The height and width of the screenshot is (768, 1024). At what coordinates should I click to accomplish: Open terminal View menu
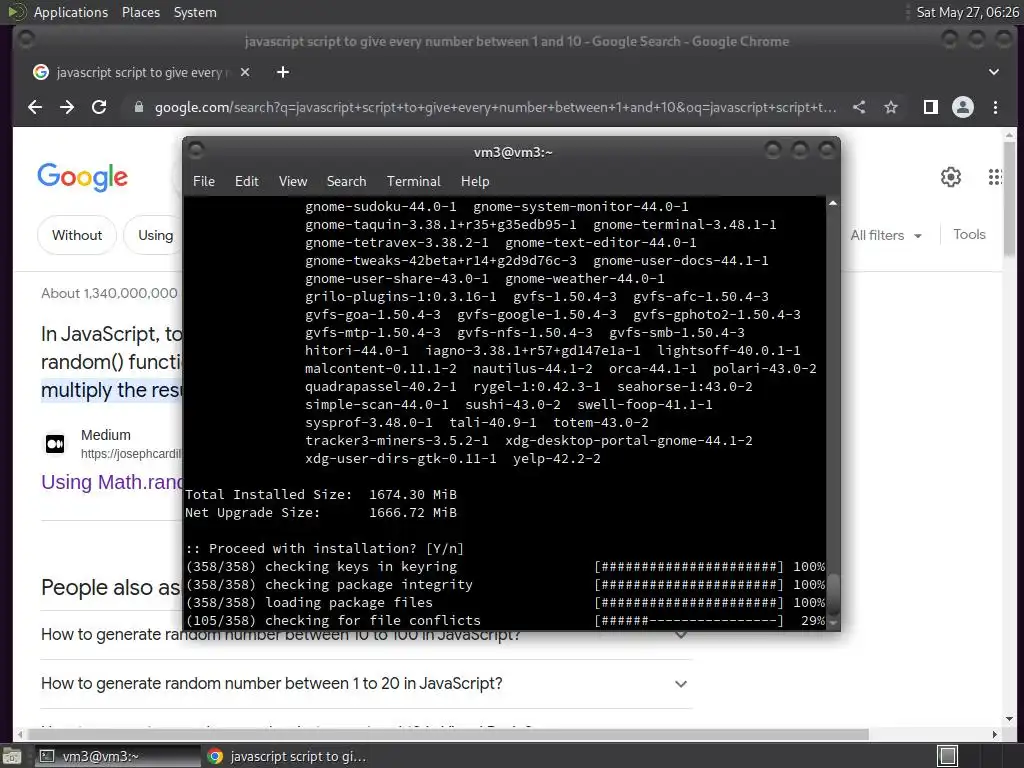(293, 181)
